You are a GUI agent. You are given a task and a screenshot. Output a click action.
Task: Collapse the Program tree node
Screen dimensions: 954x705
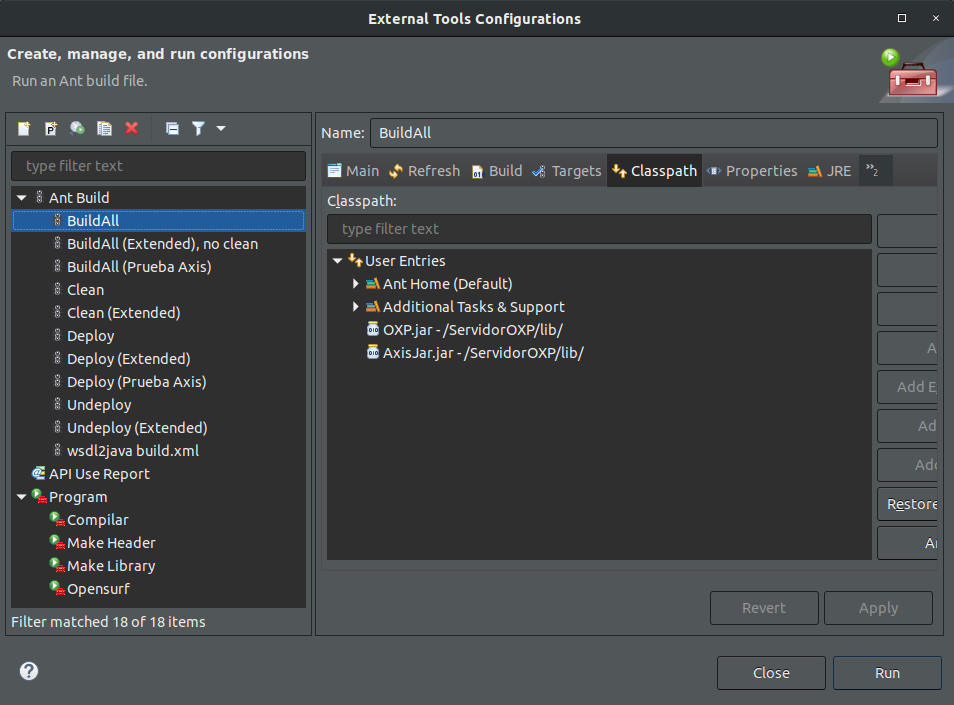22,497
